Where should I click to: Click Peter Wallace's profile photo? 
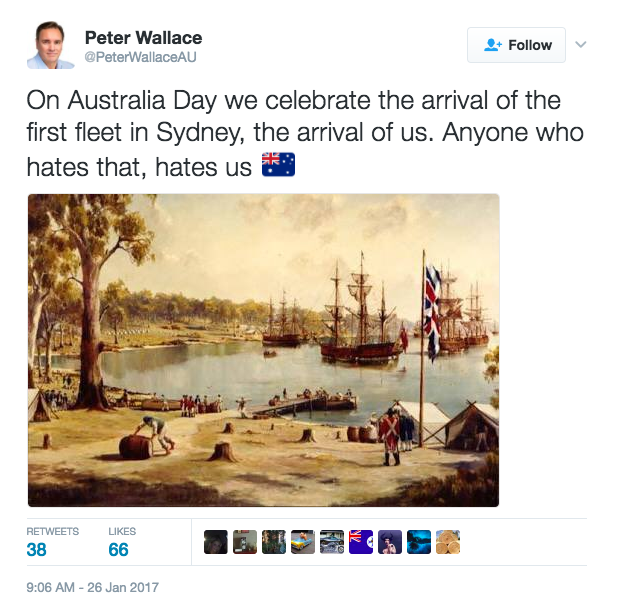point(50,45)
